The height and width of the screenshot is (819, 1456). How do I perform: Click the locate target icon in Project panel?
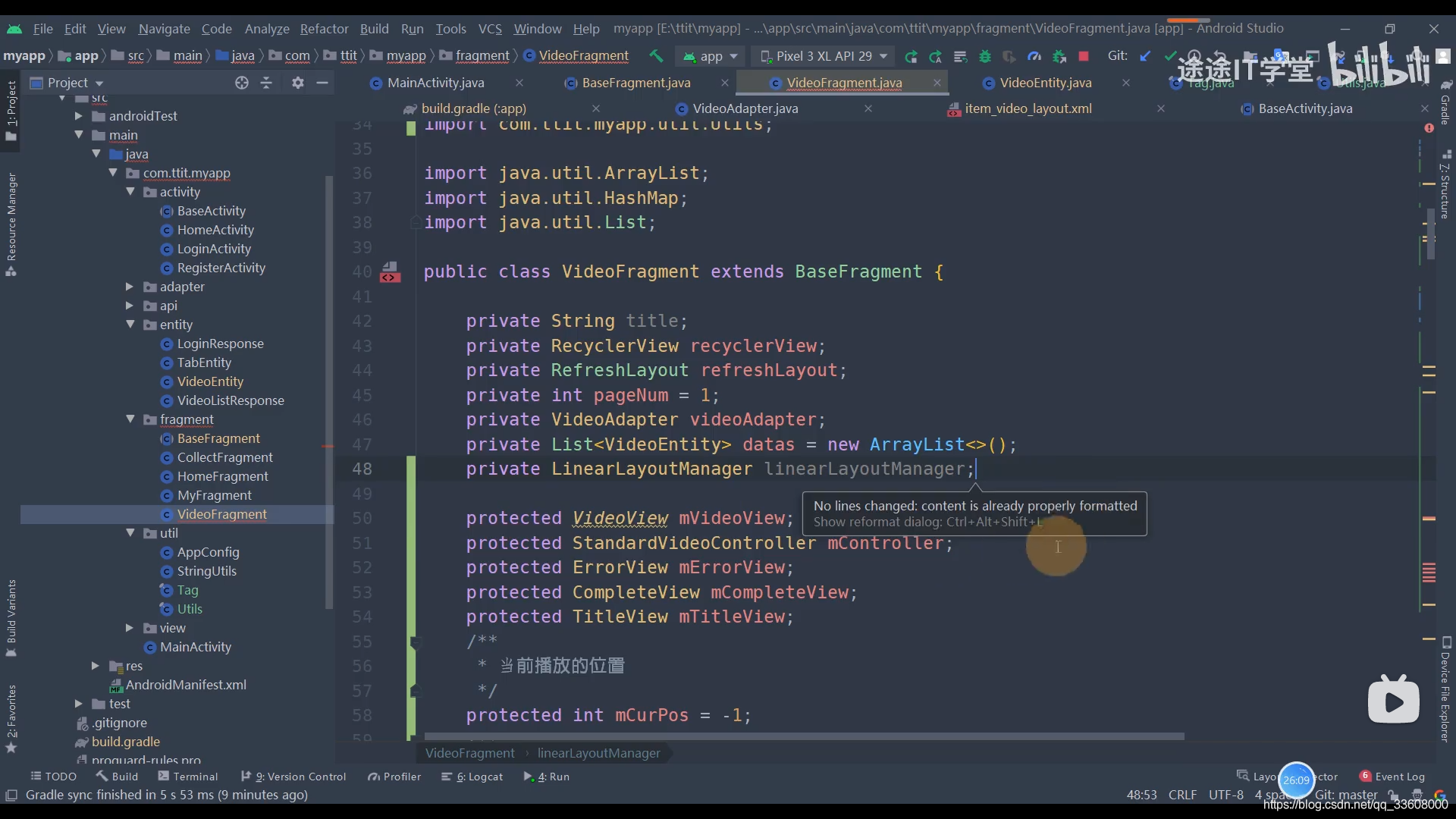pyautogui.click(x=242, y=83)
